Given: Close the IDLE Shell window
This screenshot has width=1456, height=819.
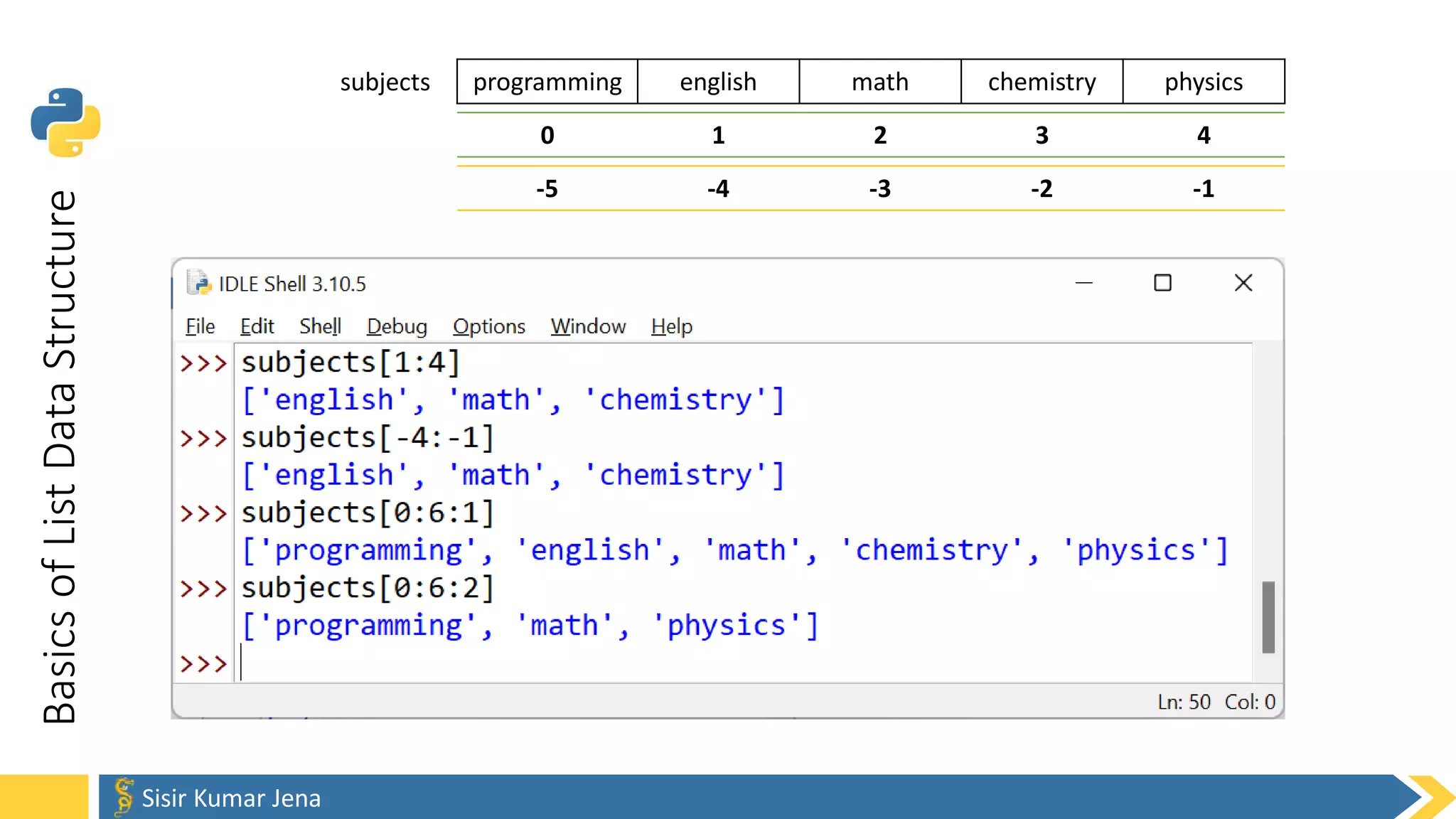Looking at the screenshot, I should point(1243,283).
